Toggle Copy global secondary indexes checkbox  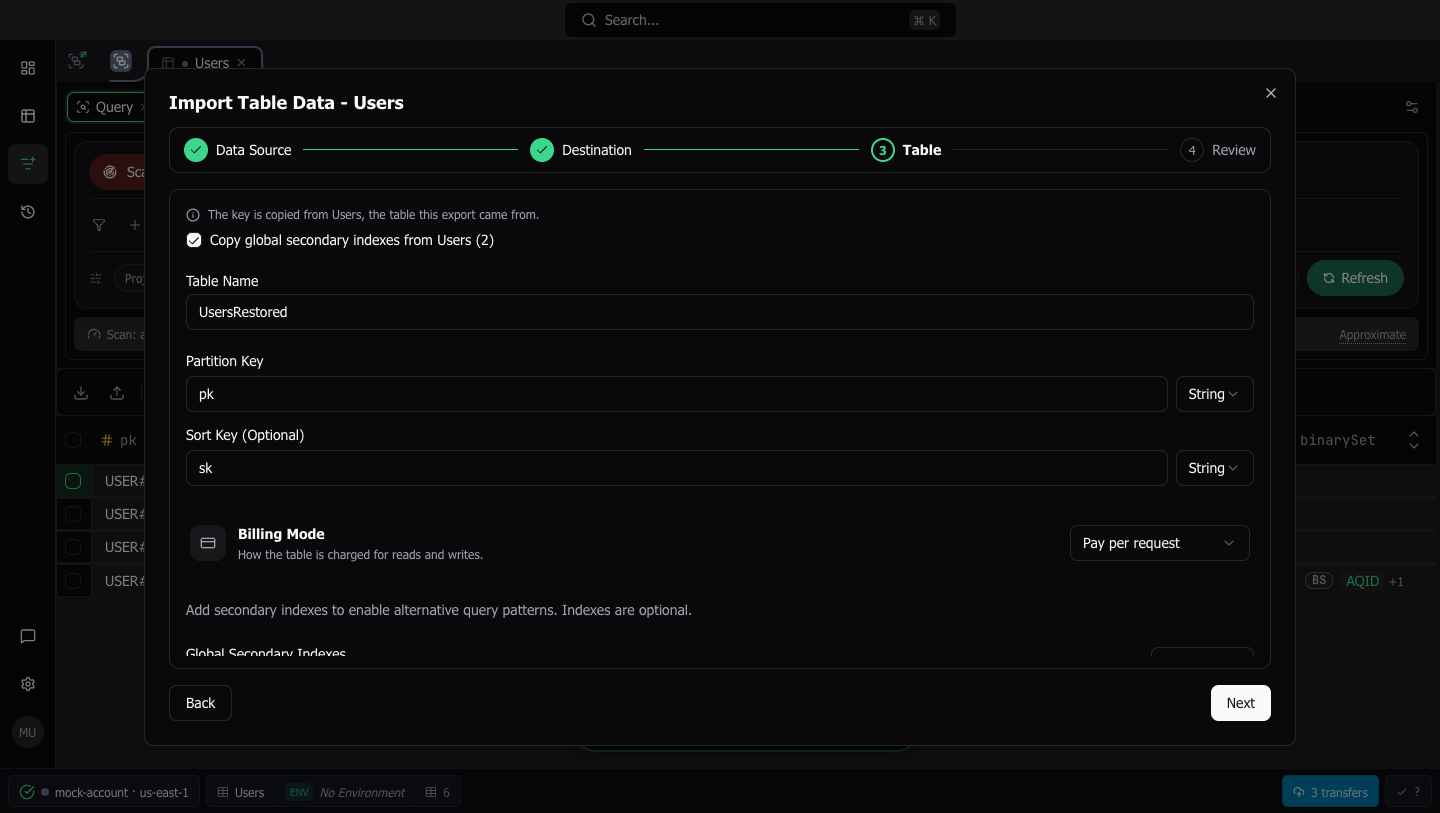point(194,240)
